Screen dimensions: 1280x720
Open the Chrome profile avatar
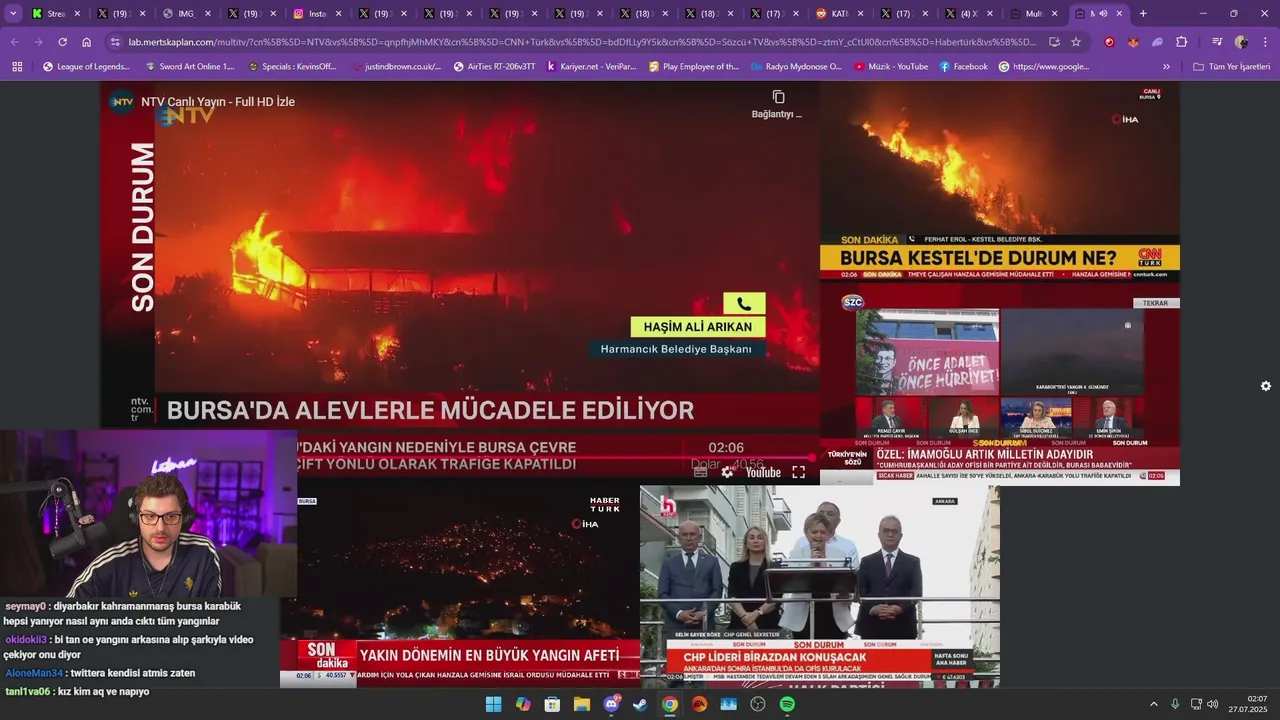(1241, 42)
